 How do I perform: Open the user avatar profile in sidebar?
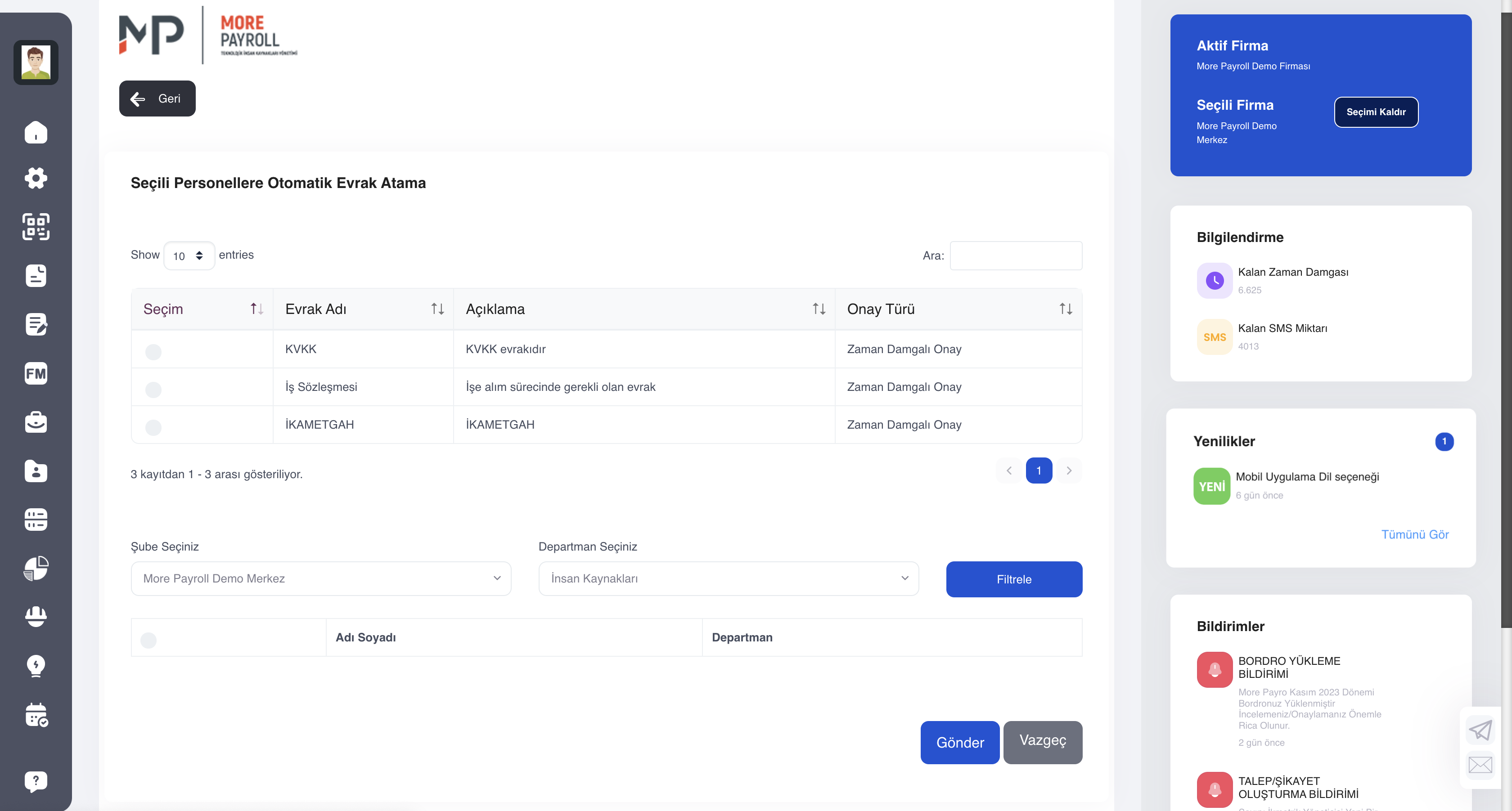[x=36, y=62]
